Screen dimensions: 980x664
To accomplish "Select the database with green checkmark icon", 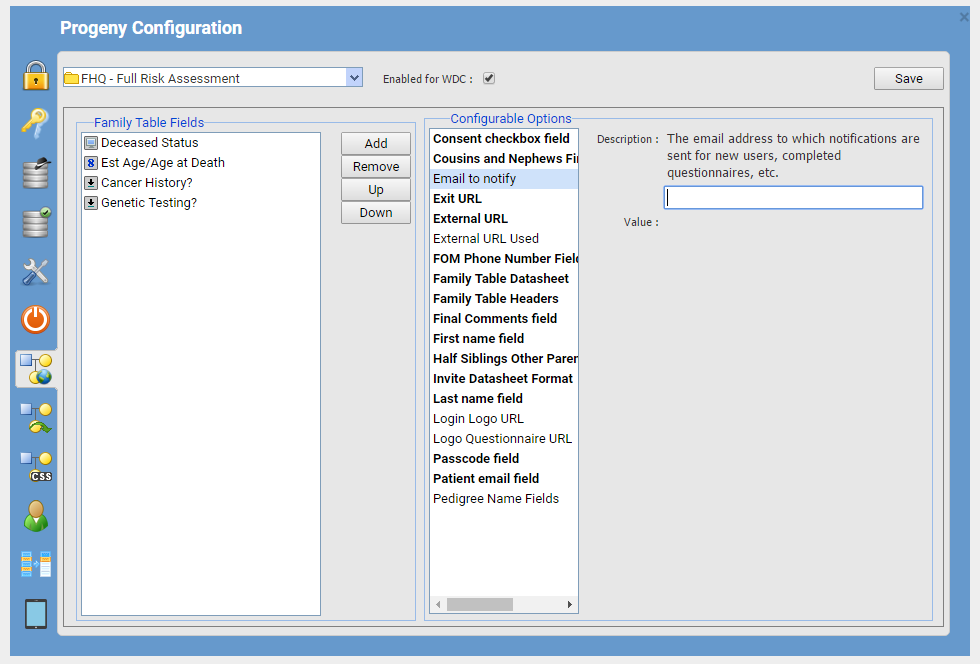I will 36,222.
